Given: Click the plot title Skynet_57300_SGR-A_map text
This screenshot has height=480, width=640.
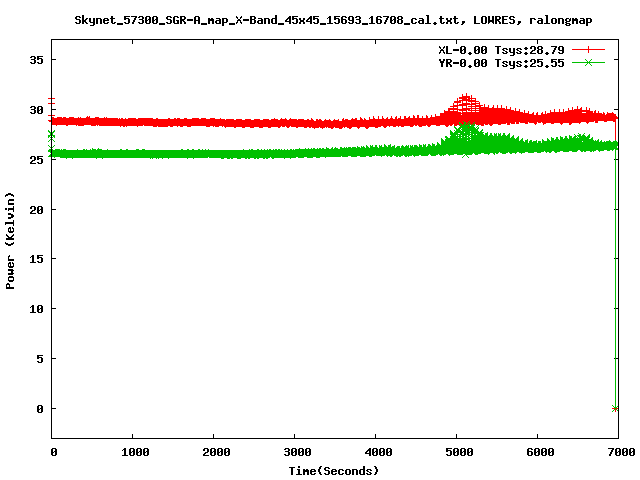Looking at the screenshot, I should click(x=333, y=20).
